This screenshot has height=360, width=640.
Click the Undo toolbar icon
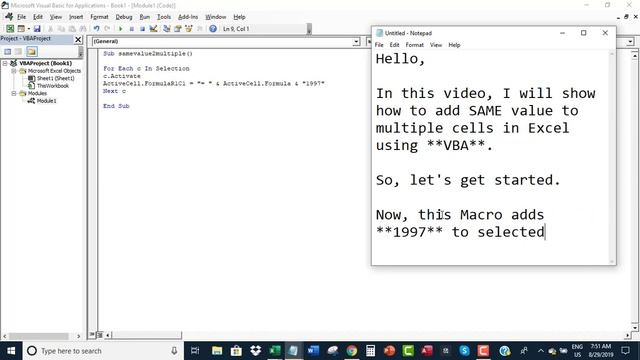point(96,29)
